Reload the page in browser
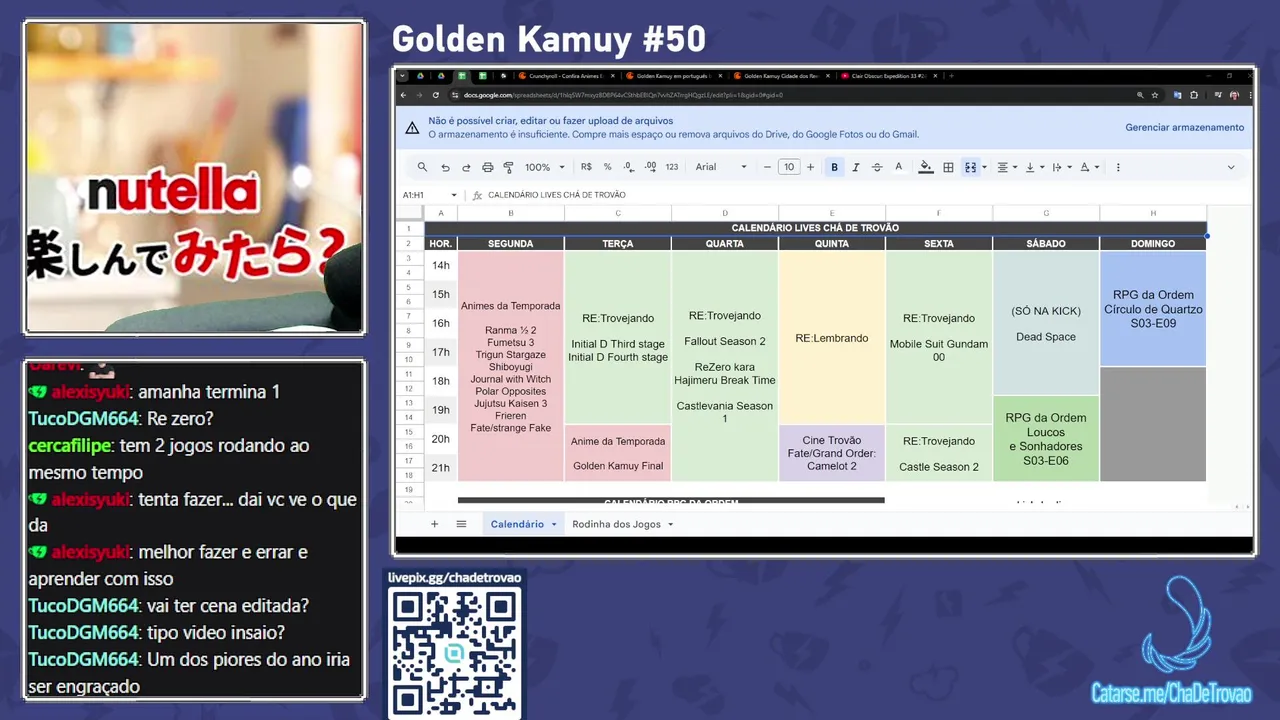Screen dimensions: 1280x720 click(x=436, y=95)
